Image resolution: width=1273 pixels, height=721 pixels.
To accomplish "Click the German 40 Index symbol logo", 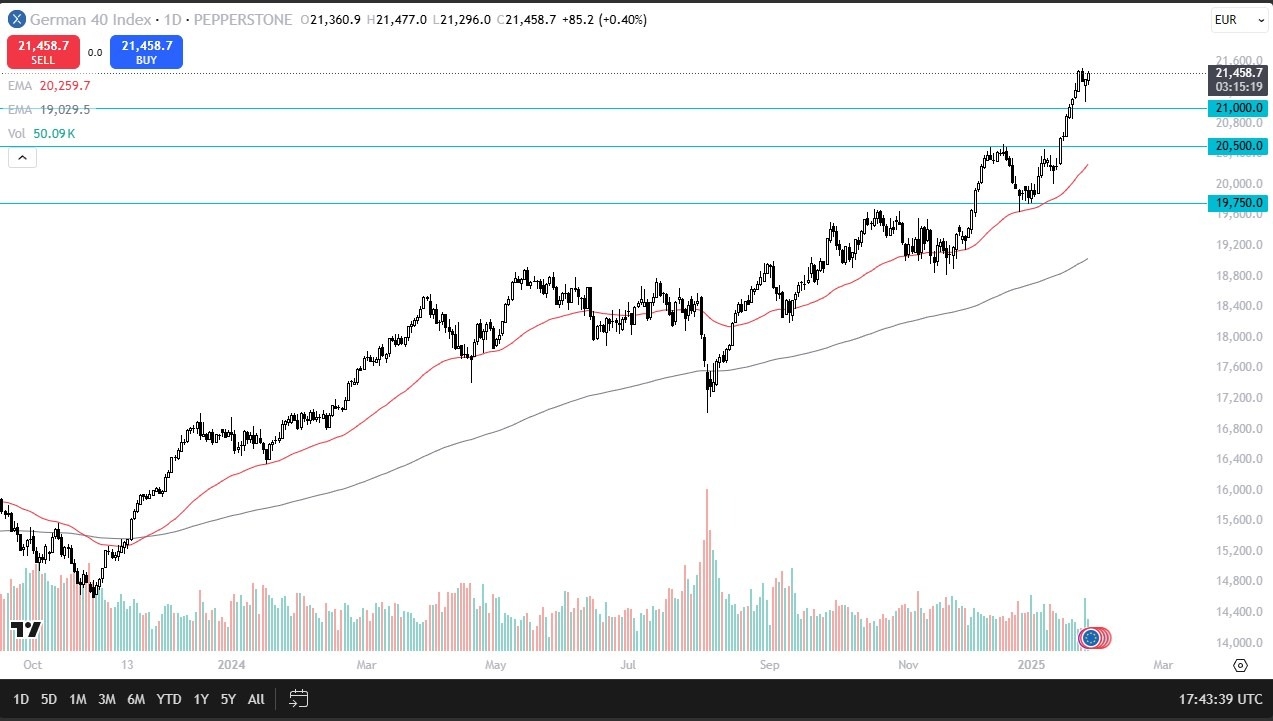I will (x=15, y=19).
